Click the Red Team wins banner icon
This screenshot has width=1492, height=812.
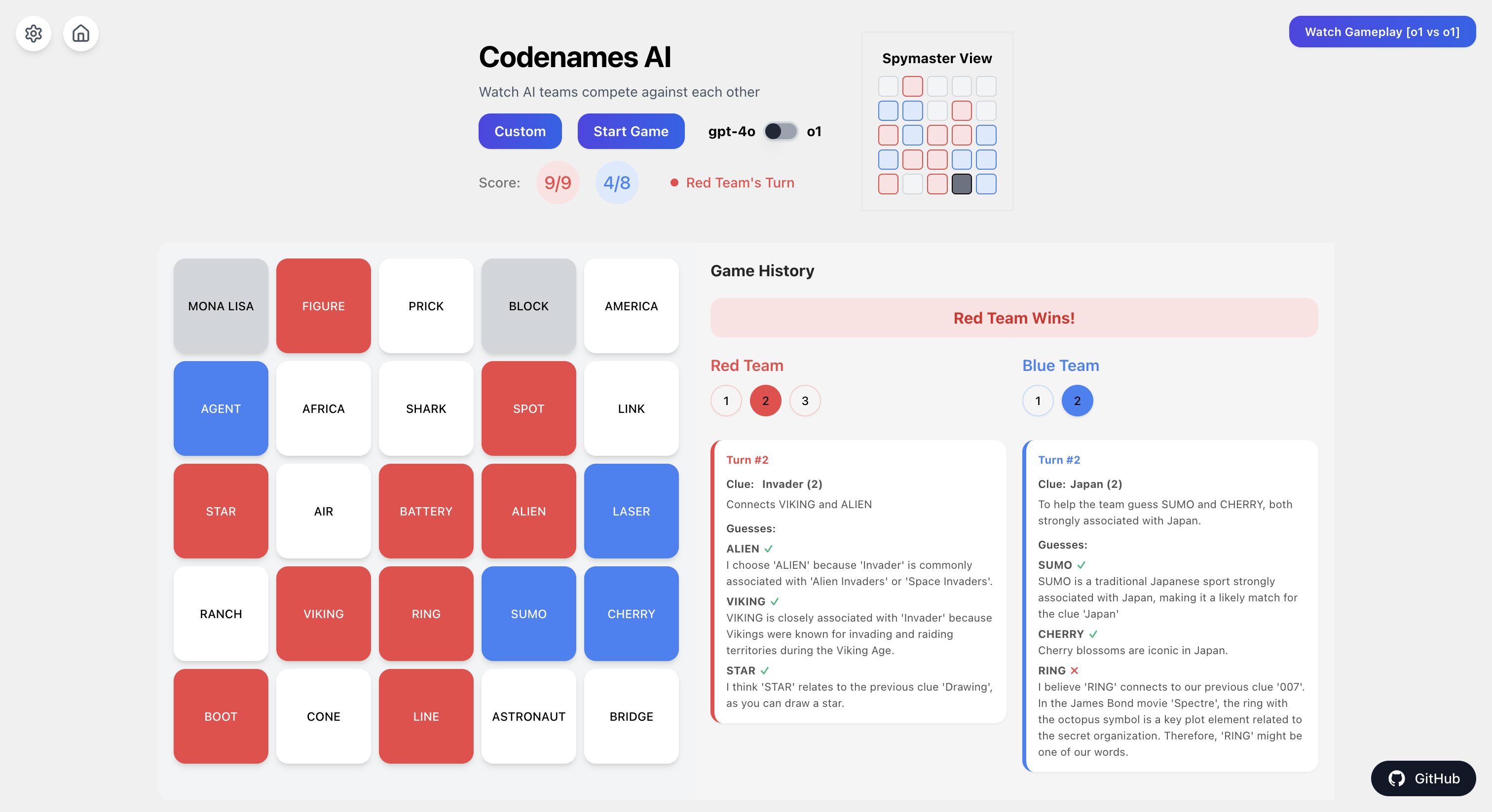tap(1014, 318)
